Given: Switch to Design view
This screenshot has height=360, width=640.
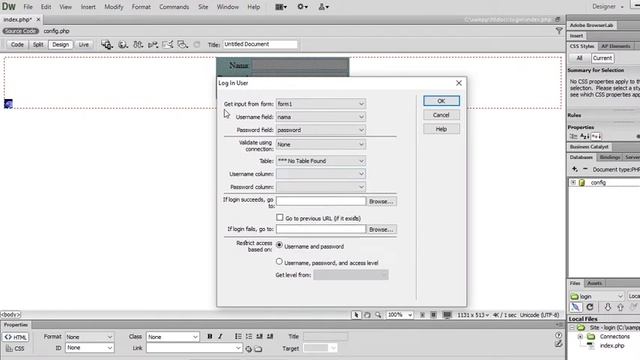Looking at the screenshot, I should click(x=60, y=44).
